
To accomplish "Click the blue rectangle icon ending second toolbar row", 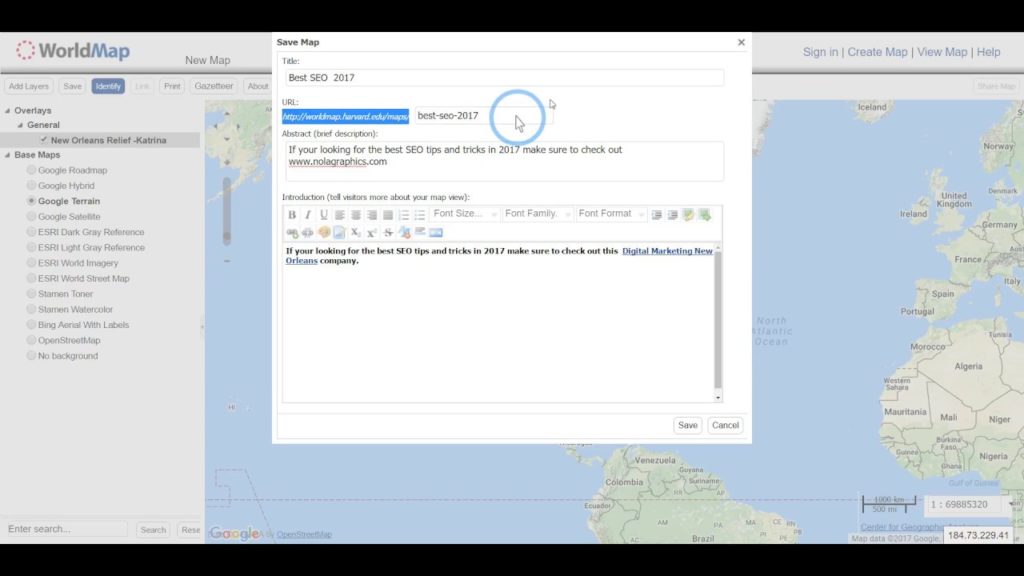I will tap(436, 232).
